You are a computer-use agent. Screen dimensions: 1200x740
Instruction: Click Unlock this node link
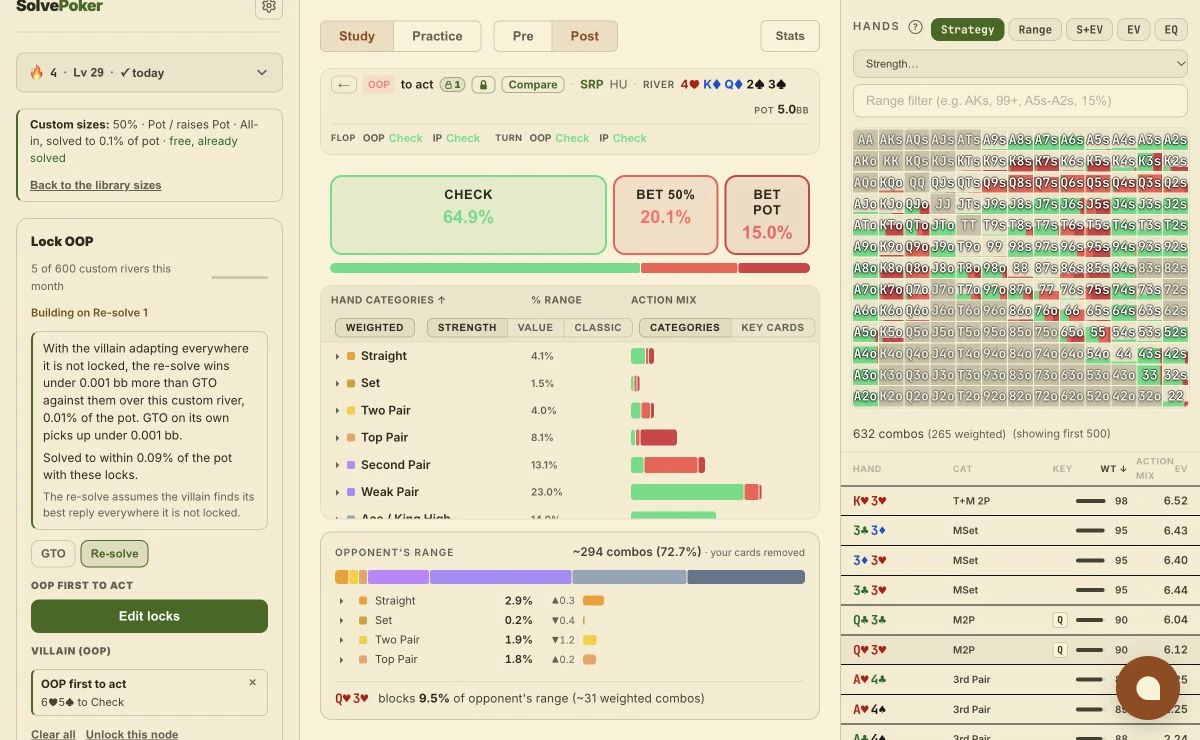(x=132, y=734)
